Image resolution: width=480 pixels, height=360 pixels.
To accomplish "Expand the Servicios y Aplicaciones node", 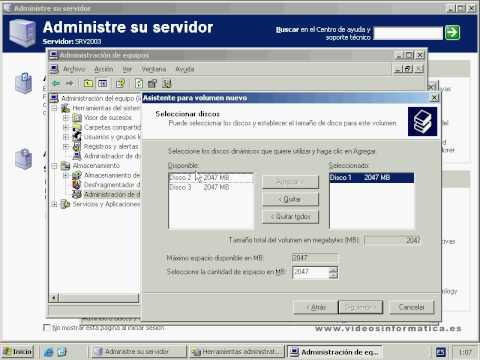I will coord(54,204).
